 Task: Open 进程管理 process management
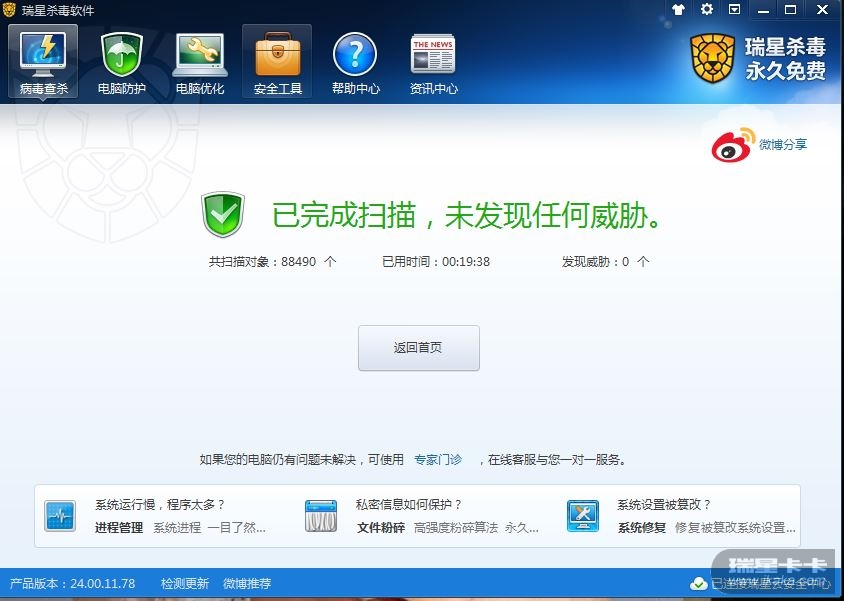pos(119,528)
